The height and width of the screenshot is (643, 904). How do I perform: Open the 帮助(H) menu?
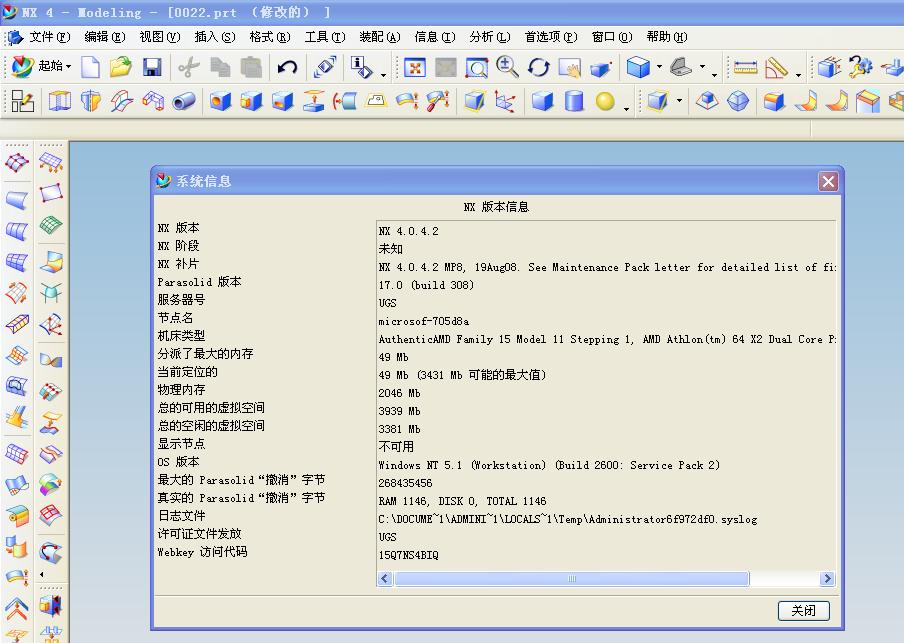666,37
